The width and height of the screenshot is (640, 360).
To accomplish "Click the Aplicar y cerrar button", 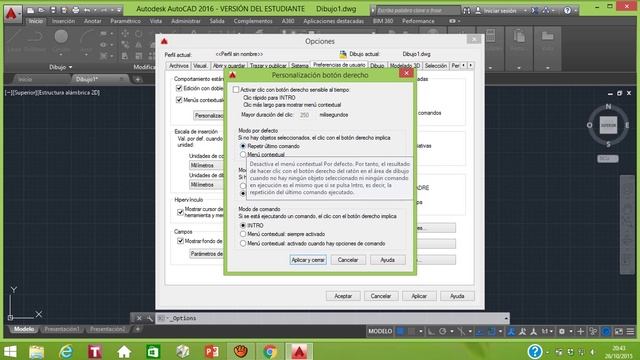I will click(x=308, y=260).
